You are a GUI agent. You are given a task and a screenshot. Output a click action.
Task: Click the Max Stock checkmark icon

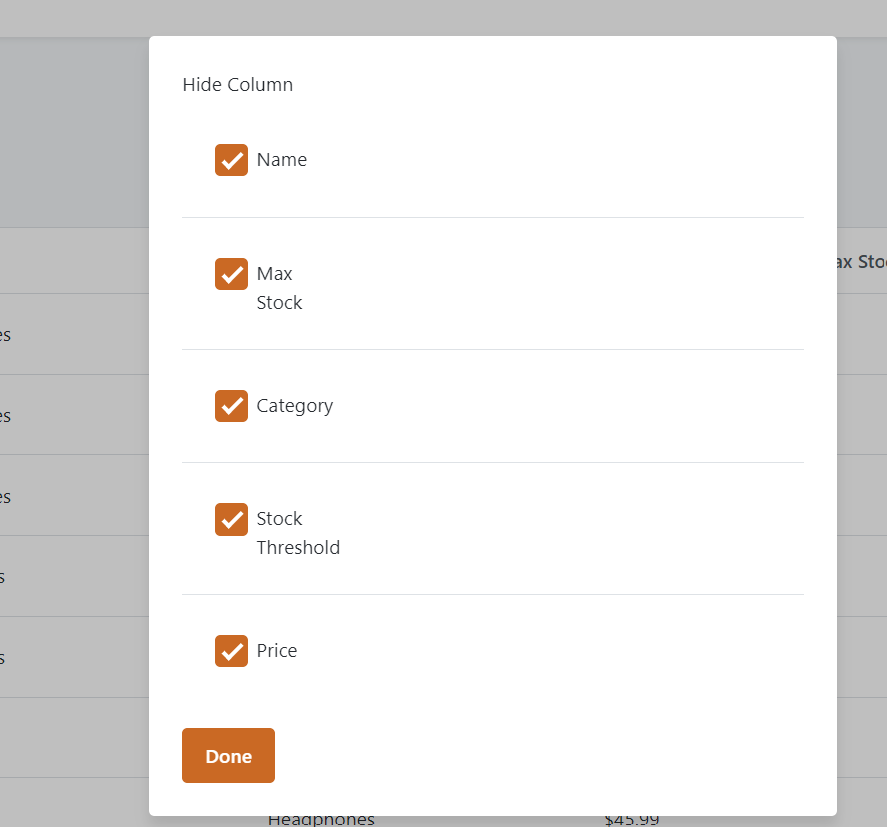pos(231,273)
